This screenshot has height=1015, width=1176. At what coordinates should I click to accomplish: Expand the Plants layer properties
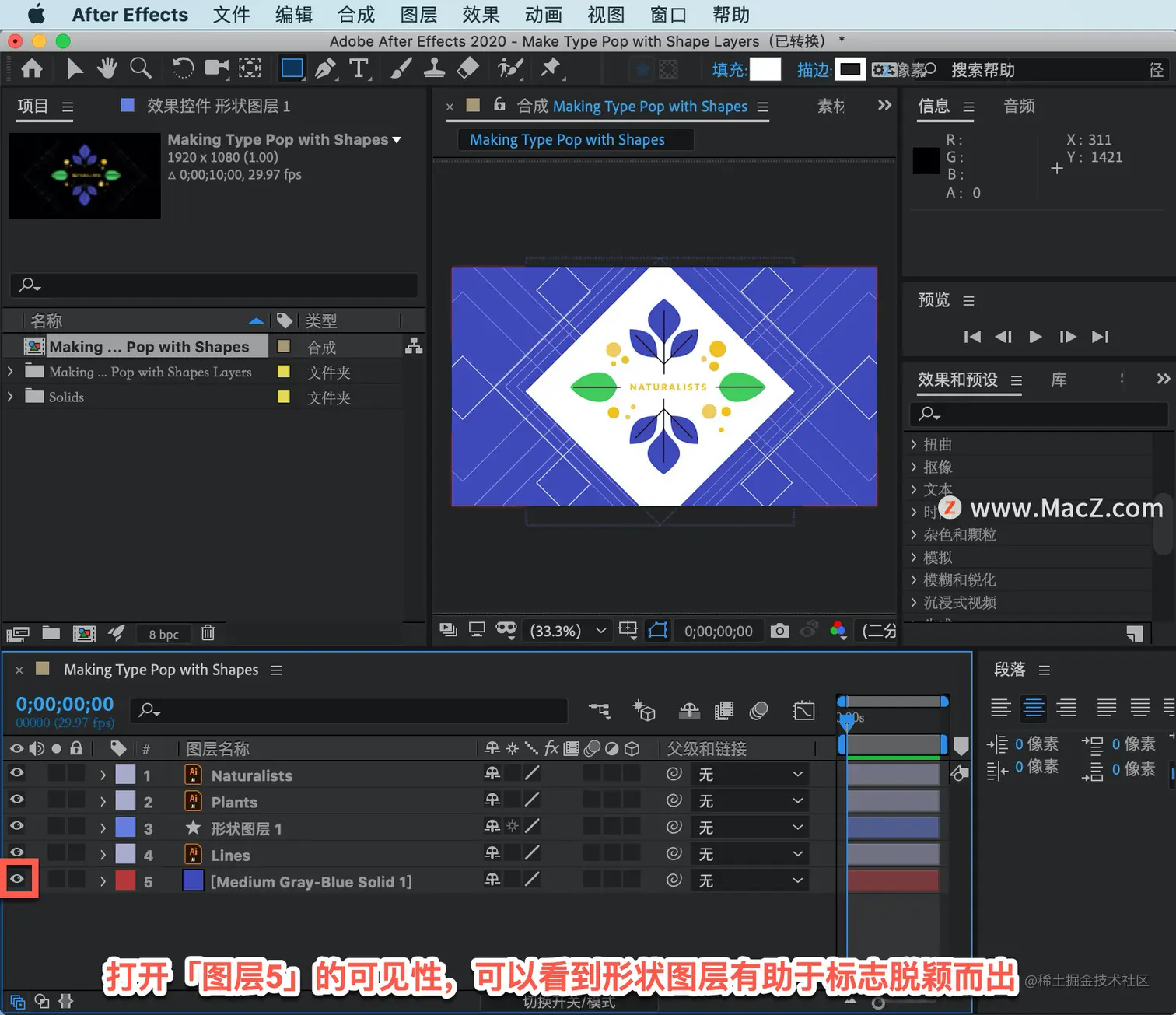[103, 801]
